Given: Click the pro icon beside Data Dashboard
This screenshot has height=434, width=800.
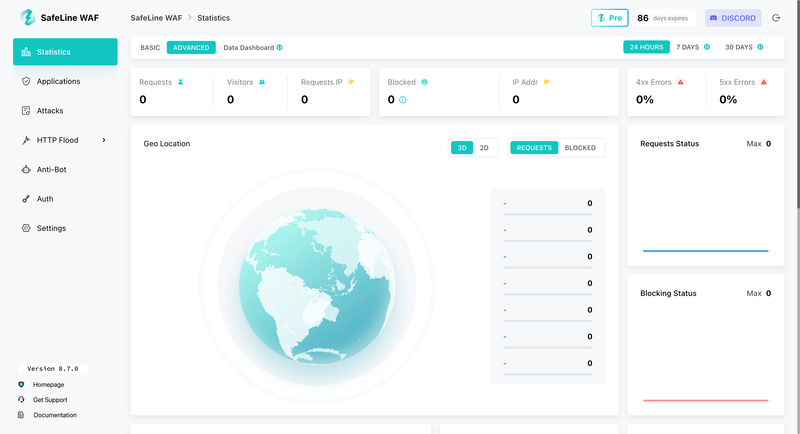Looking at the screenshot, I should [280, 47].
